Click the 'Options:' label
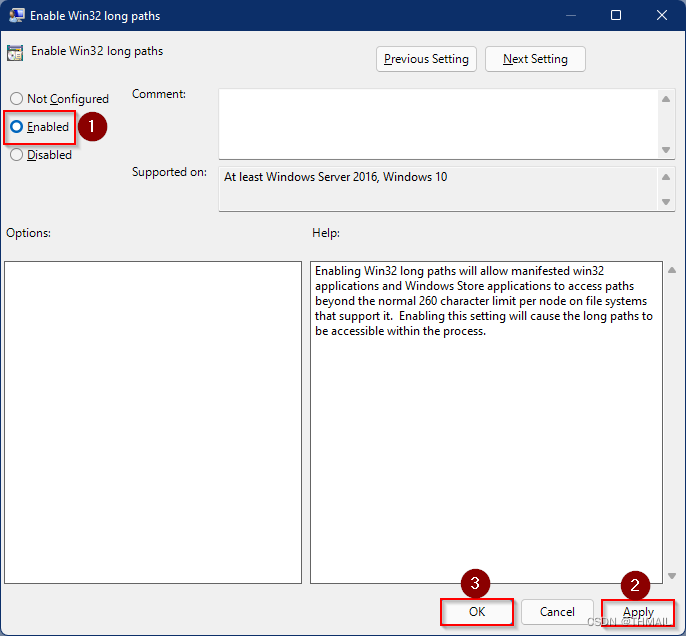This screenshot has width=686, height=636. click(28, 233)
